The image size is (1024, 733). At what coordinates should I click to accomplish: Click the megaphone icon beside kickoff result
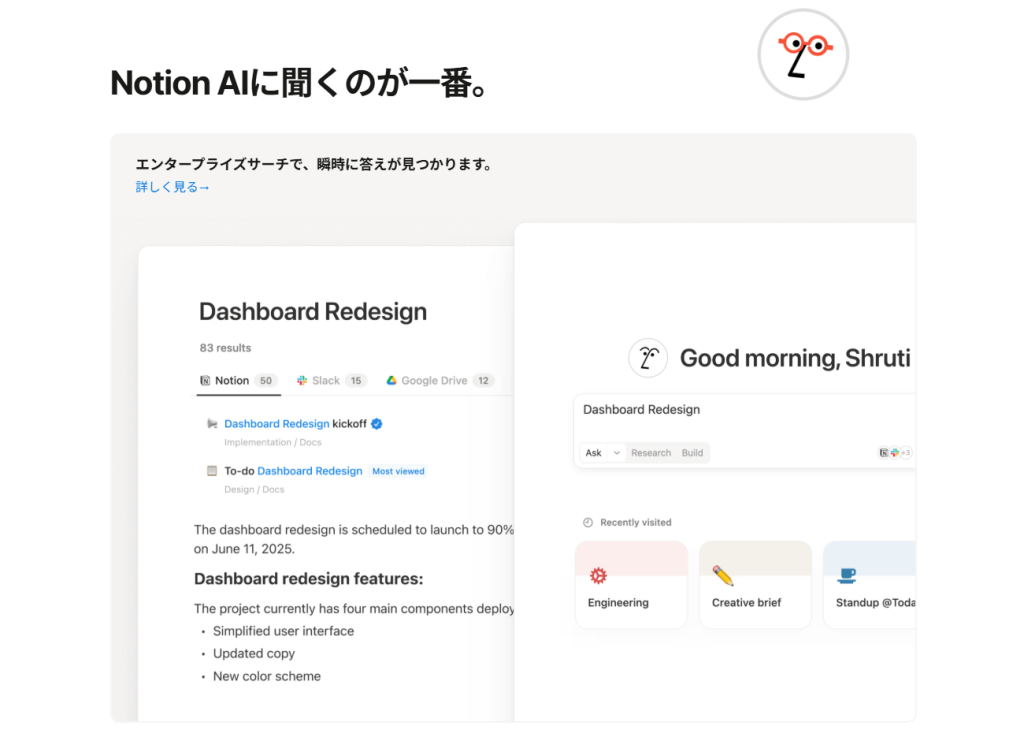pos(212,423)
